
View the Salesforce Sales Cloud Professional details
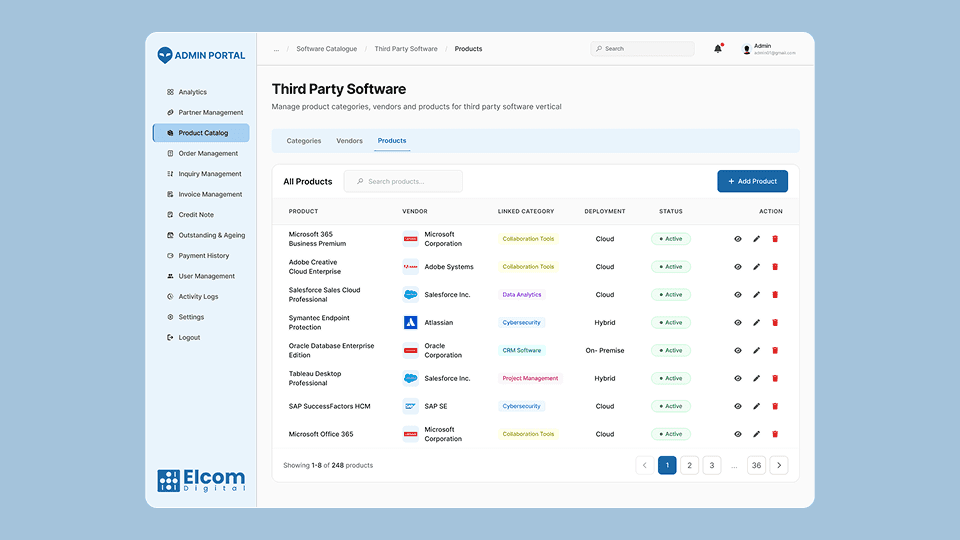pyautogui.click(x=738, y=295)
